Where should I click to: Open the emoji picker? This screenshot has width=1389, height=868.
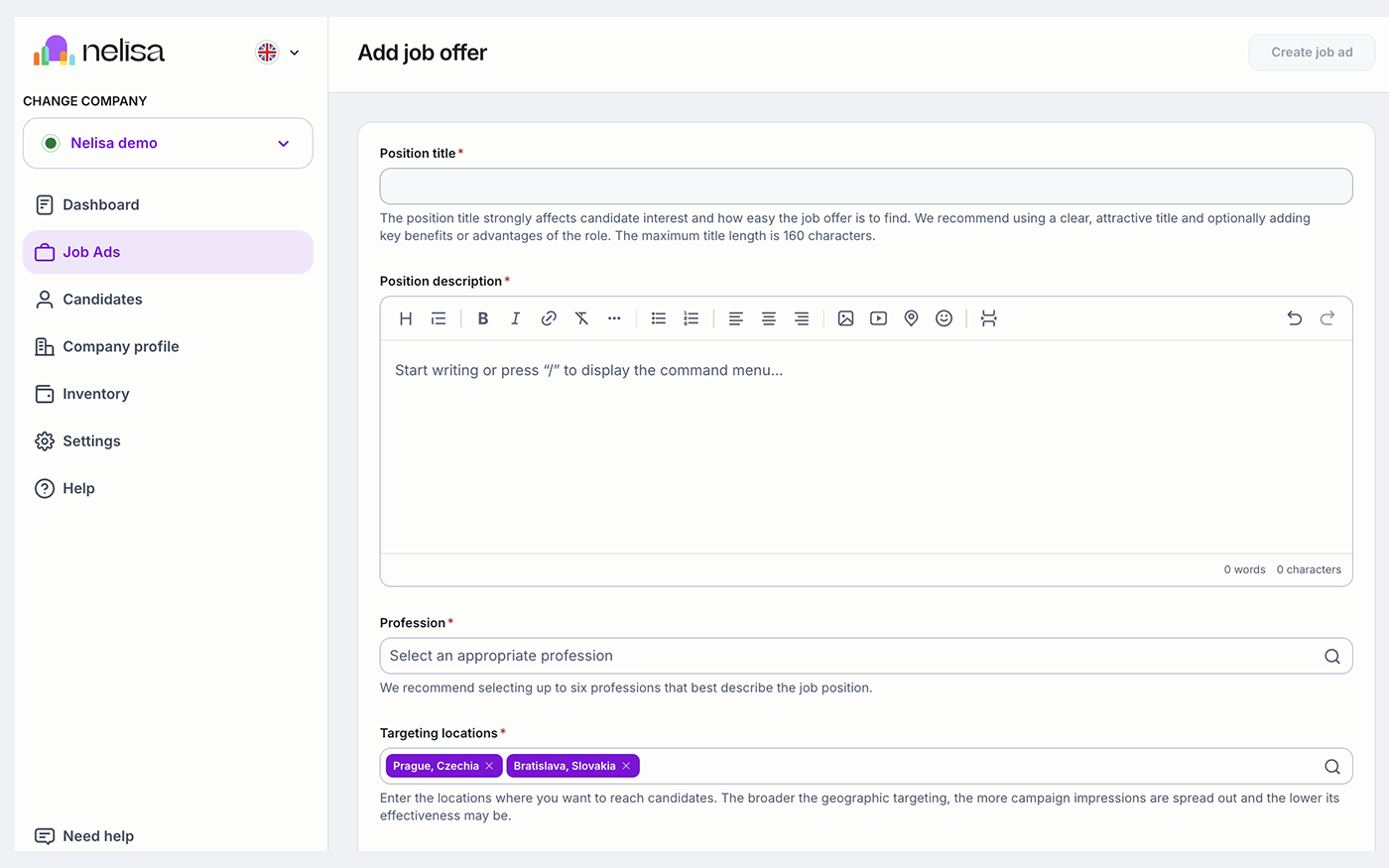click(945, 318)
